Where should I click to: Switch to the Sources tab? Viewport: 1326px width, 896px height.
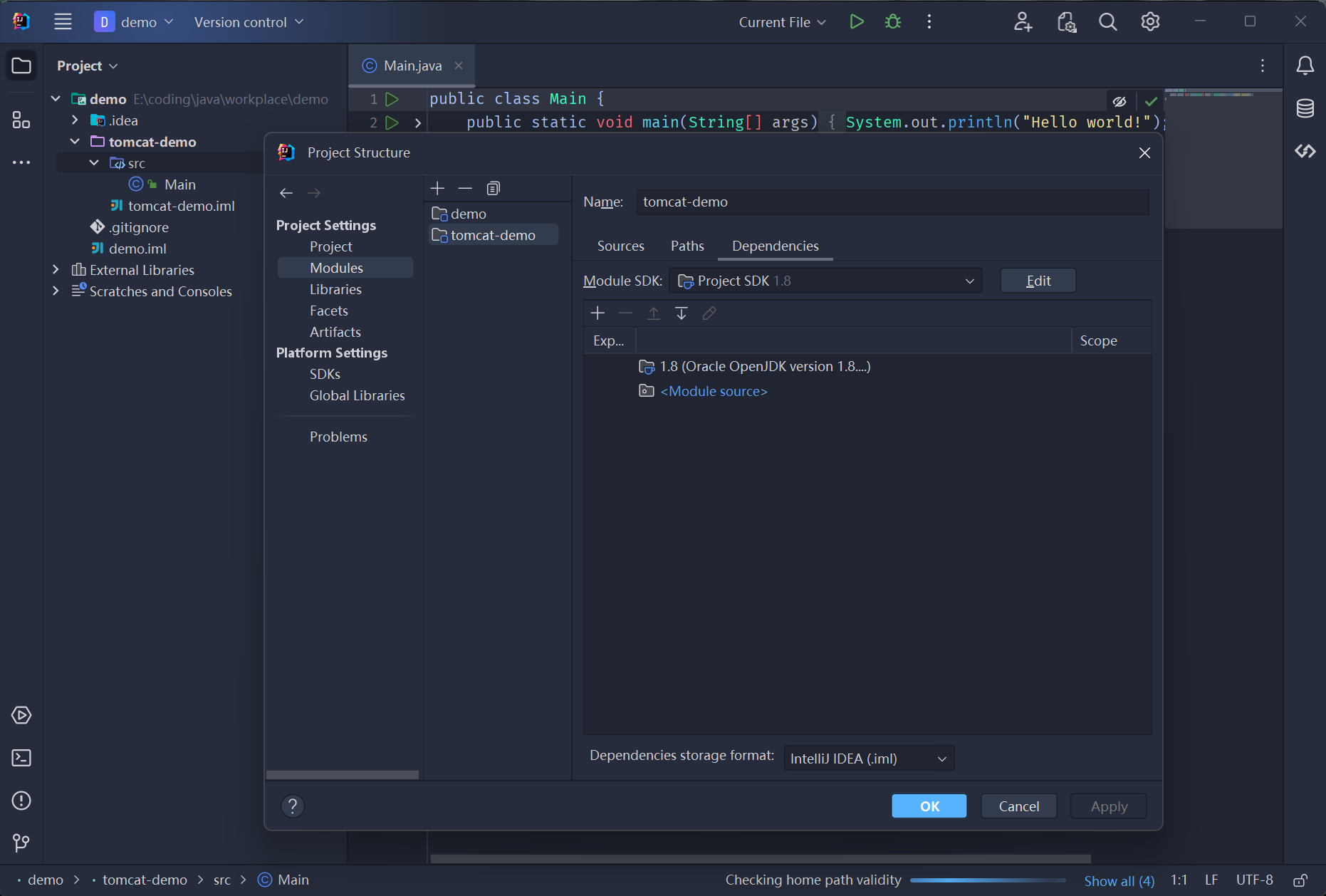[x=620, y=246]
